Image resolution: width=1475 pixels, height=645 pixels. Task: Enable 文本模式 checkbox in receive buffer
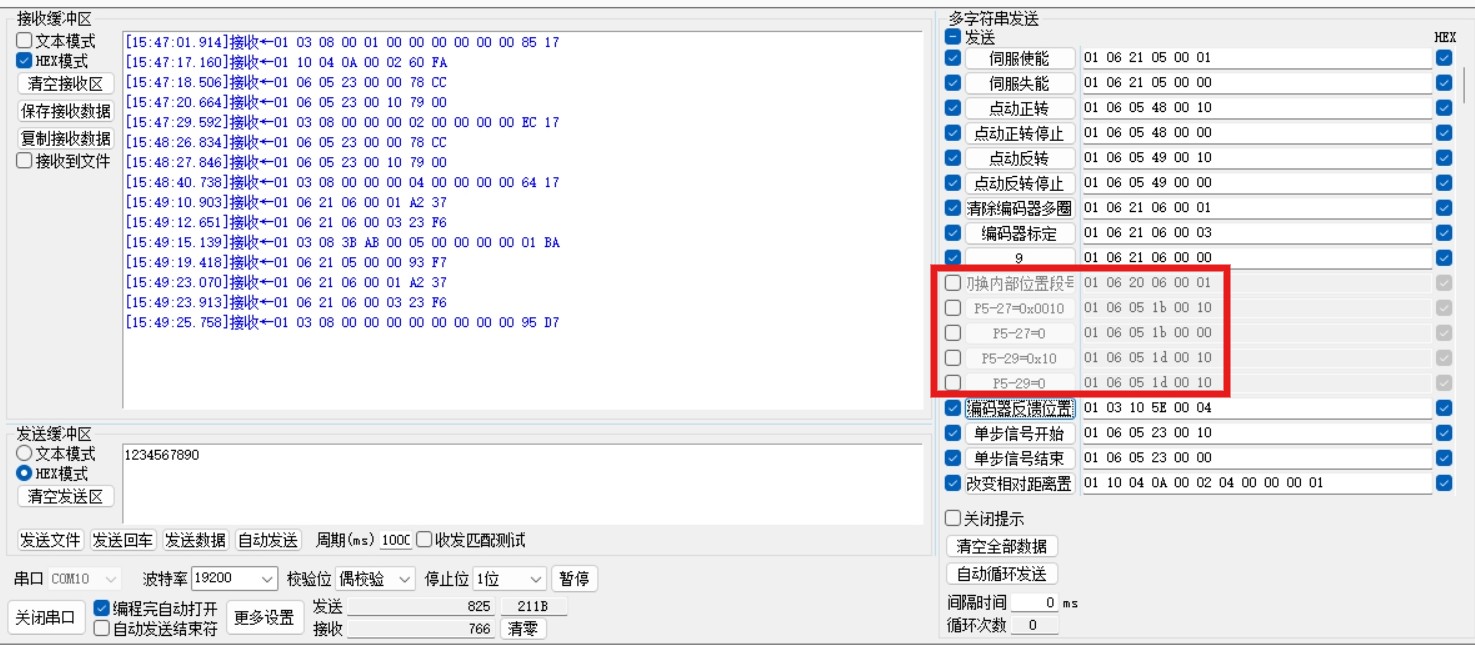pyautogui.click(x=24, y=42)
